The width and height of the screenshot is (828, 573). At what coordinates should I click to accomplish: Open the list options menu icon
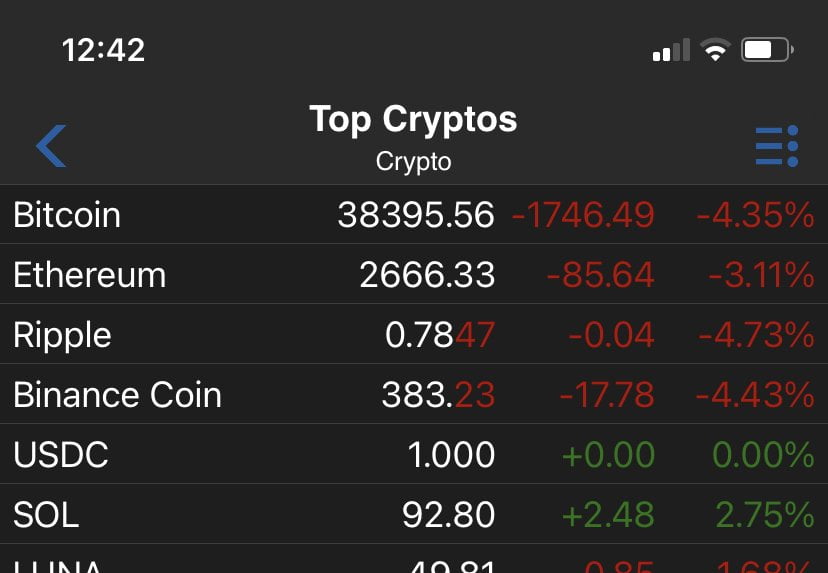coord(776,146)
